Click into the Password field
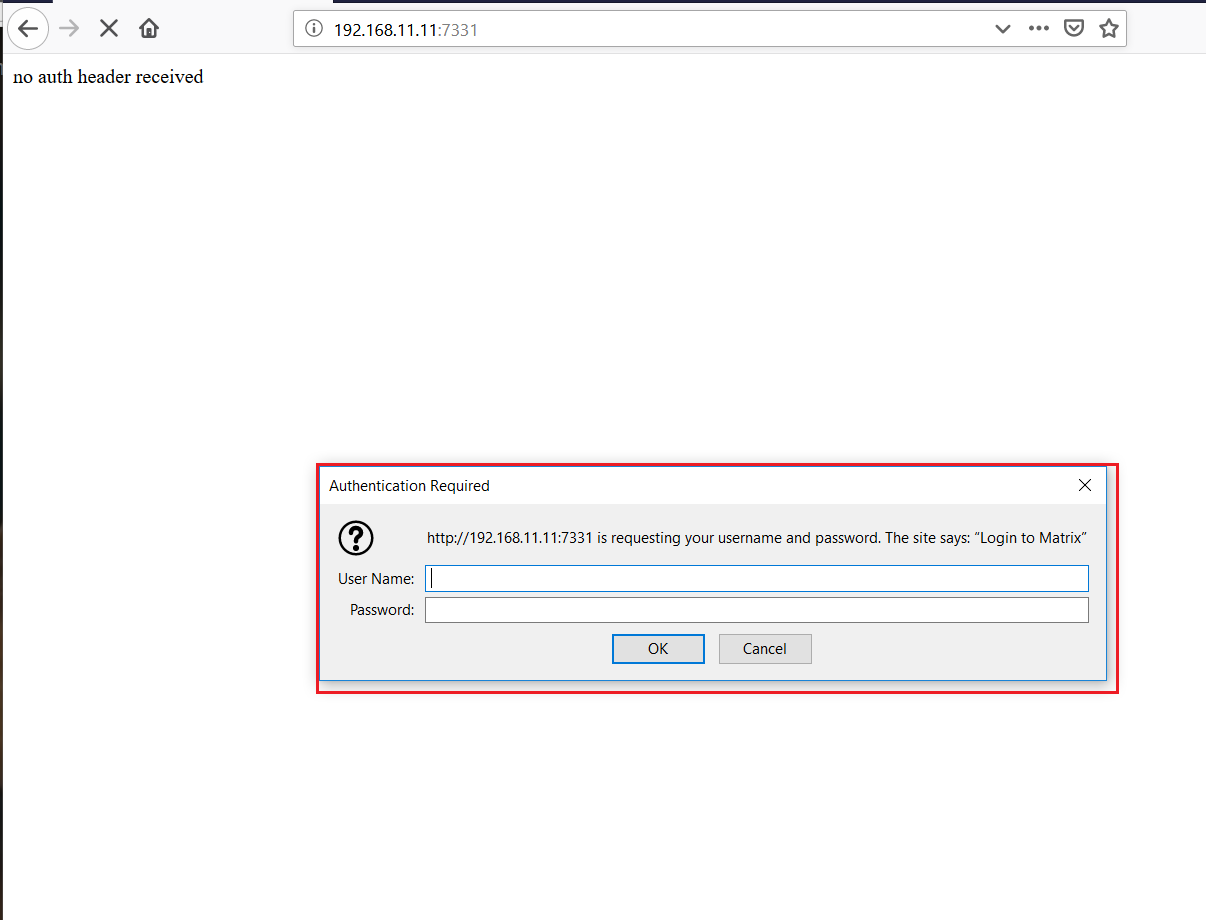 [756, 610]
